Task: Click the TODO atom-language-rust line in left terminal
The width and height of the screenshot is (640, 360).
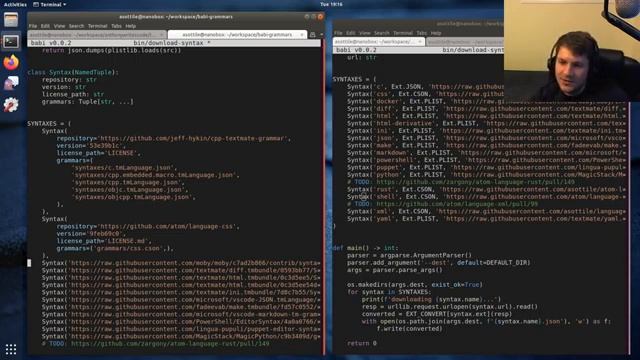Action: [x=155, y=344]
